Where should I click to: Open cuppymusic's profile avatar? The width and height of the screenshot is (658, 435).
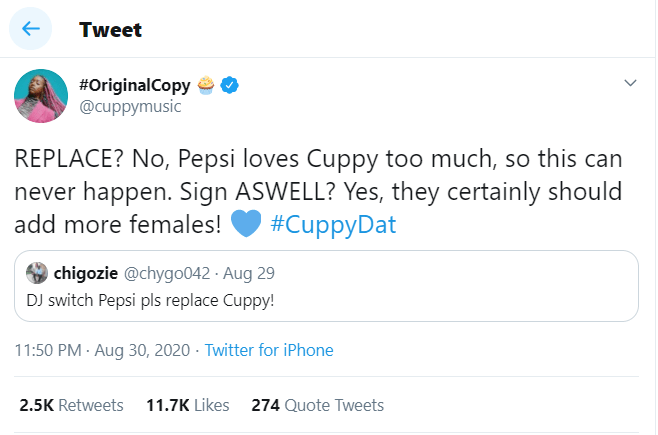[x=40, y=96]
